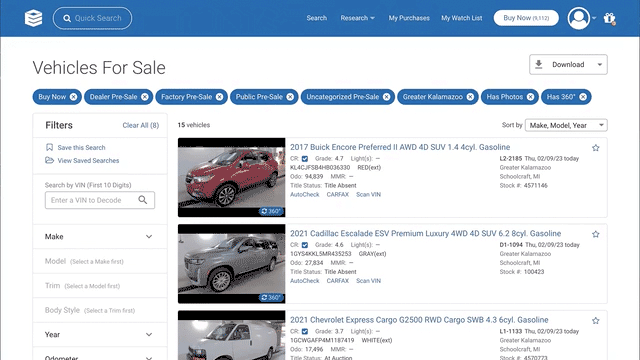Open the white Chevrolet Express thumbnail
The image size is (640, 360).
point(231,336)
